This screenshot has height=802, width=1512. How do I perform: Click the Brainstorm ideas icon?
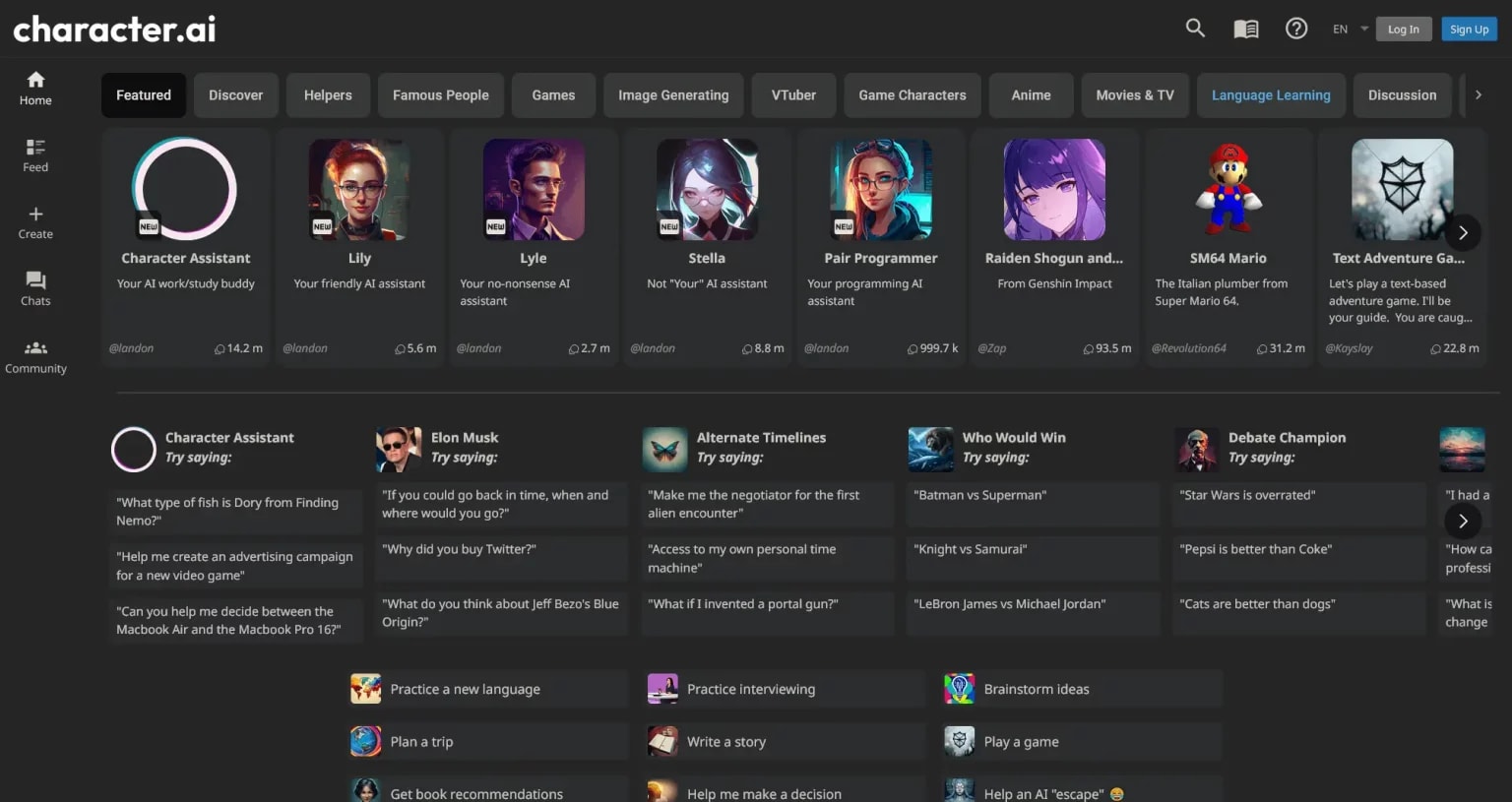pos(960,689)
